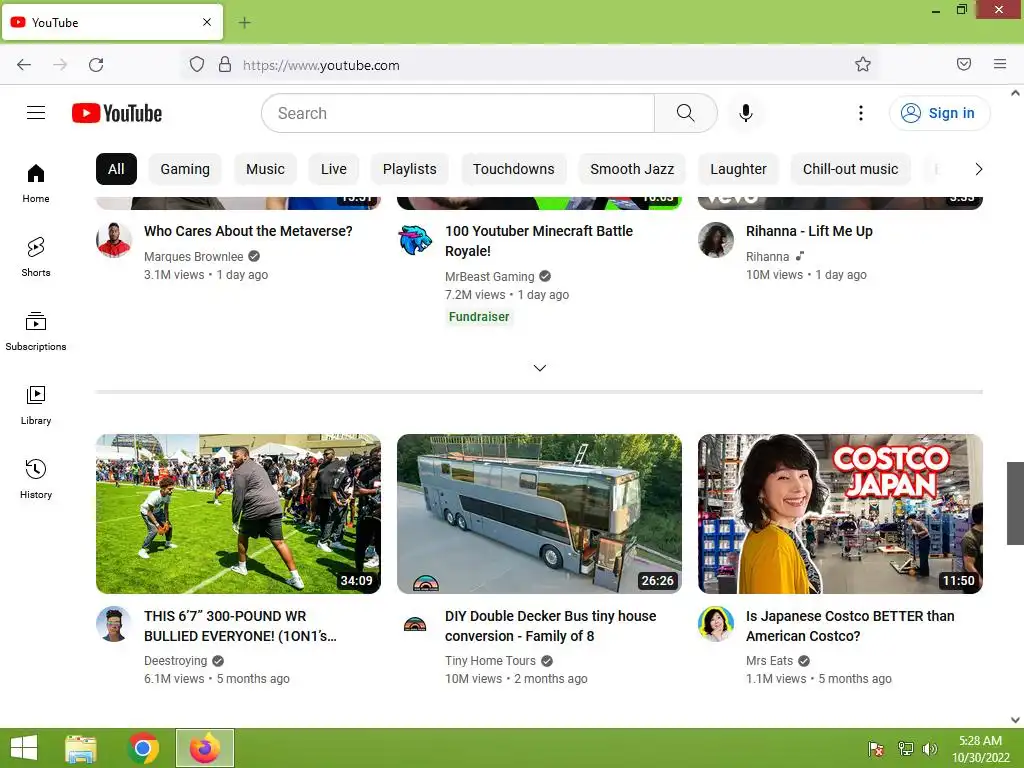Open Mrs Eats channel avatar
Viewport: 1024px width, 768px height.
coord(716,624)
